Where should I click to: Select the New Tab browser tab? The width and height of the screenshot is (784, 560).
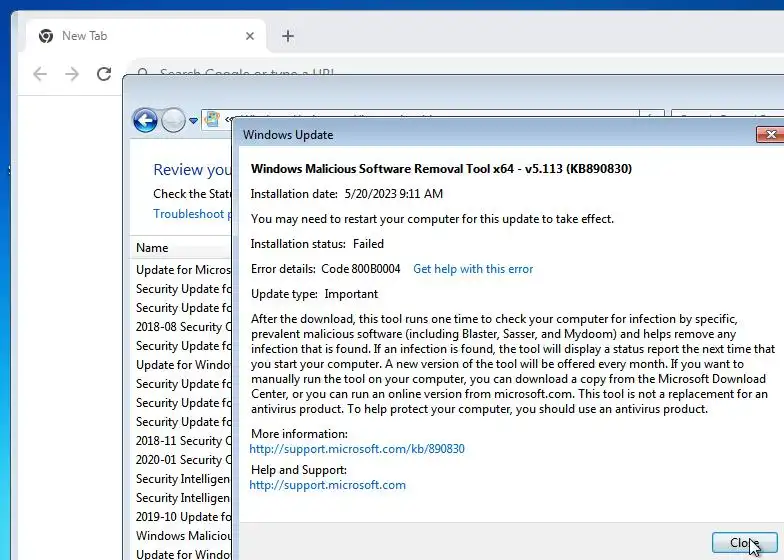click(146, 36)
